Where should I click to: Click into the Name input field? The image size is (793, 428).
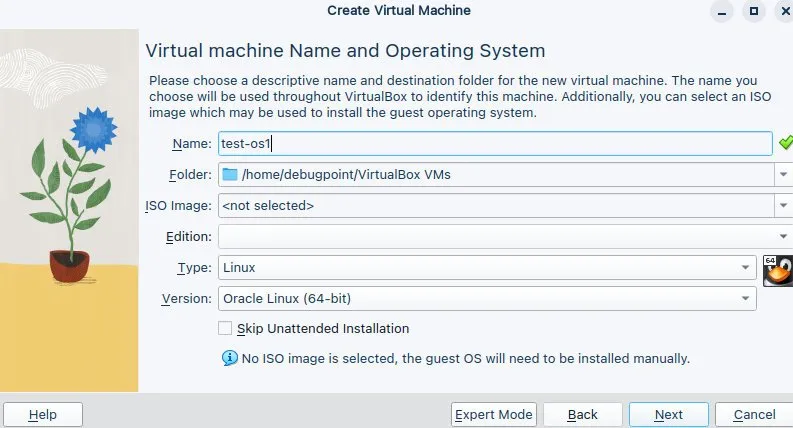495,144
